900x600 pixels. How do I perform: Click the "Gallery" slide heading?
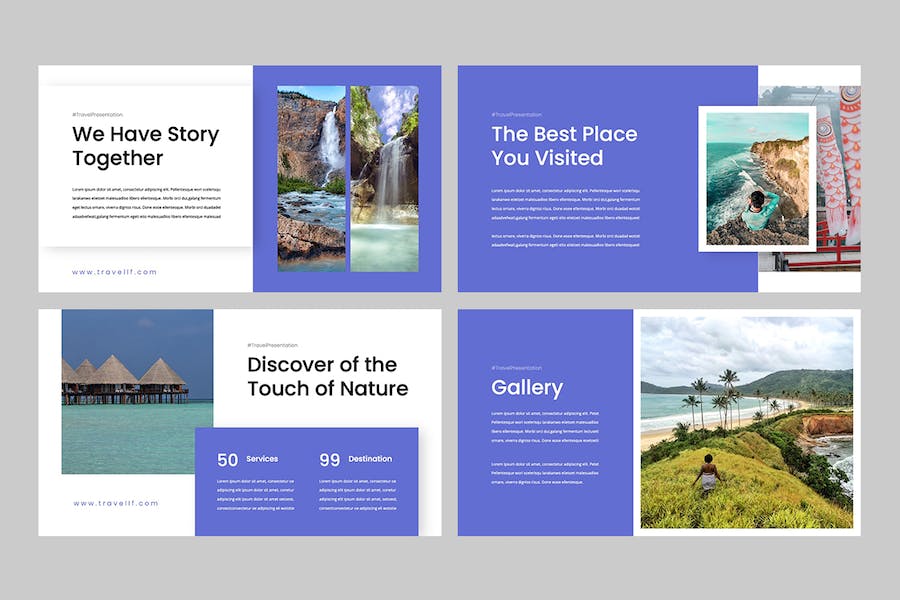pos(527,388)
